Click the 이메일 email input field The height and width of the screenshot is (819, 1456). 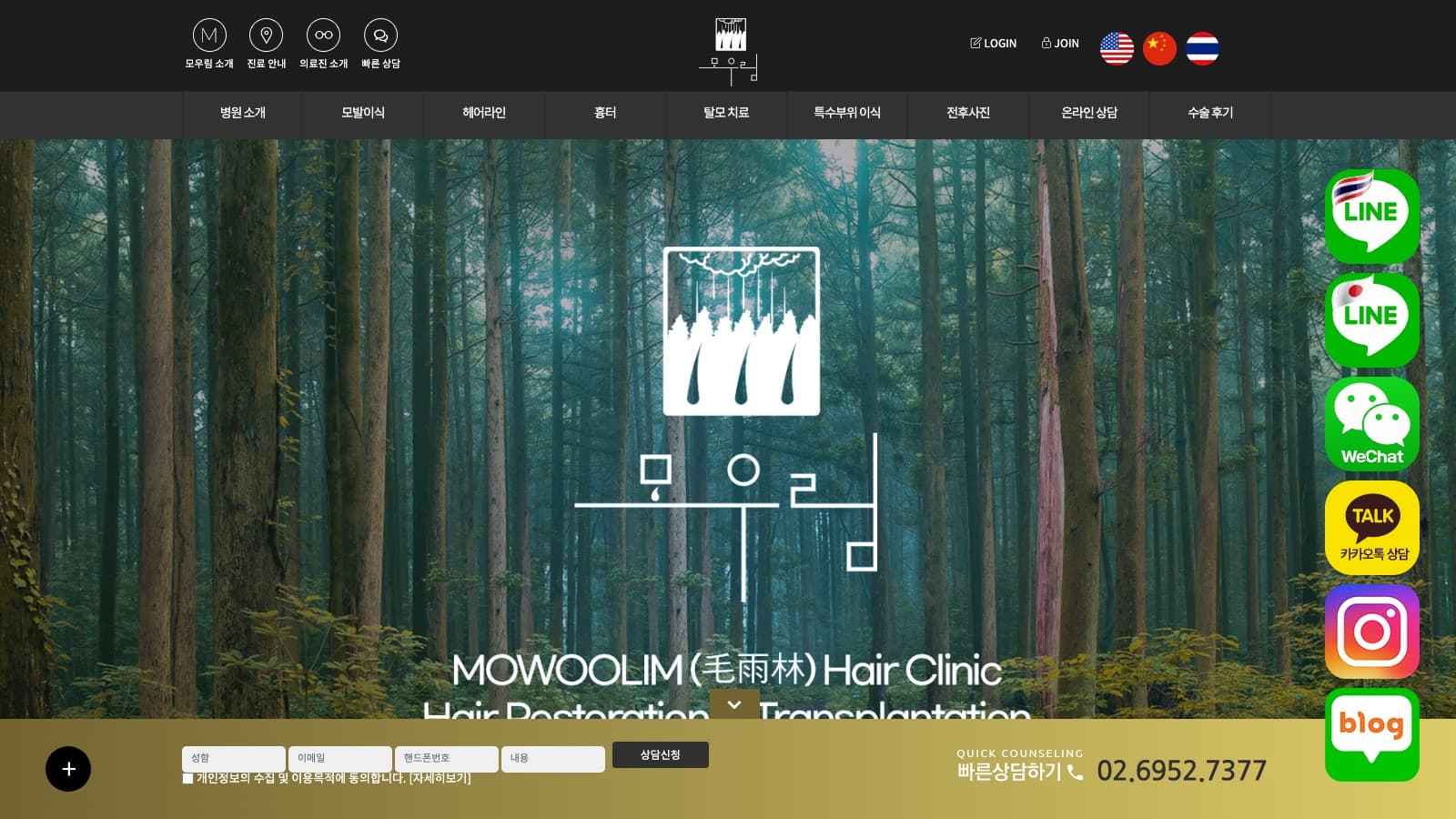(340, 759)
